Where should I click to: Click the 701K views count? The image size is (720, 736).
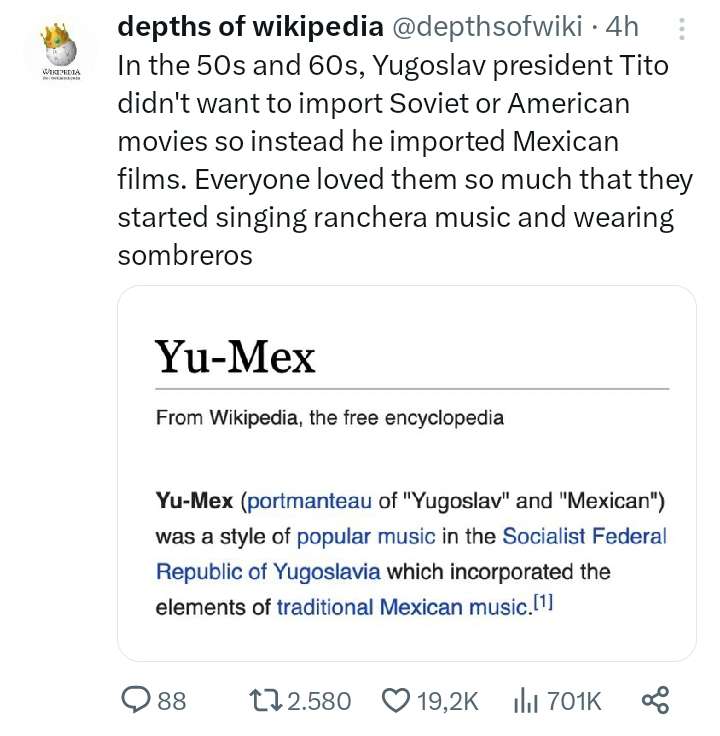[574, 701]
